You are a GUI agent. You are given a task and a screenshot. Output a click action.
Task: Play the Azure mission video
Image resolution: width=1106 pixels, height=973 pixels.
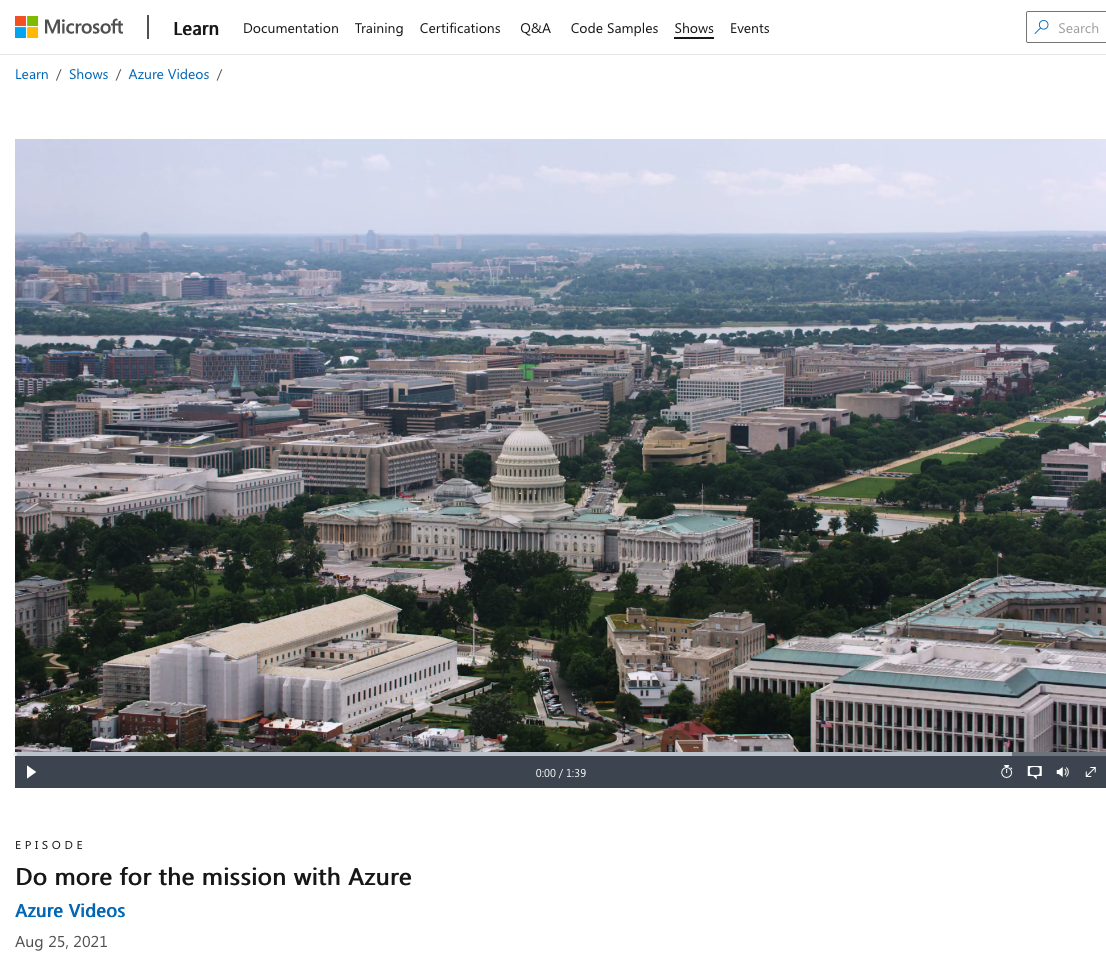[x=31, y=772]
